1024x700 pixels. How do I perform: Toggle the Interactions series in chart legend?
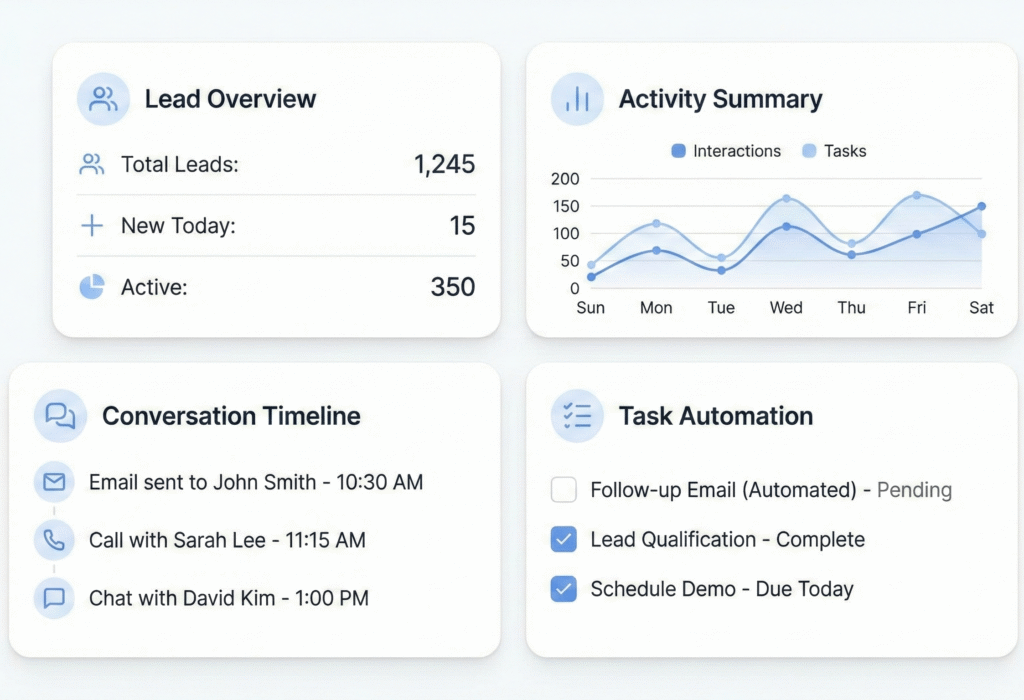726,151
